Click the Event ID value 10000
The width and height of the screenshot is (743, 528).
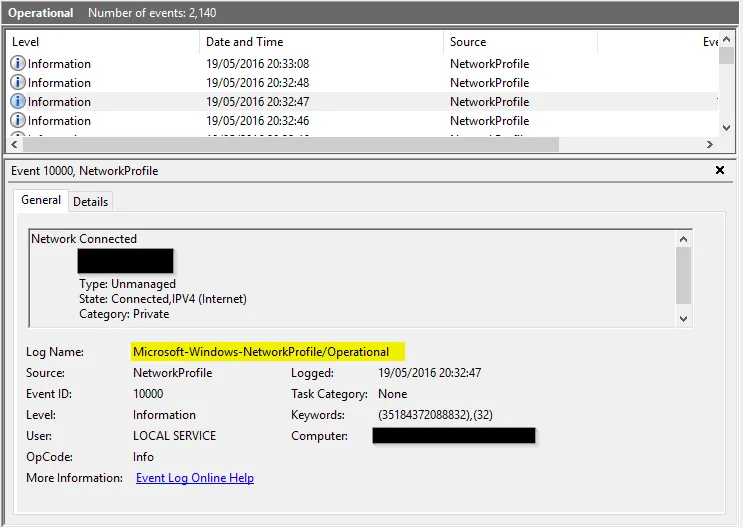[x=148, y=394]
